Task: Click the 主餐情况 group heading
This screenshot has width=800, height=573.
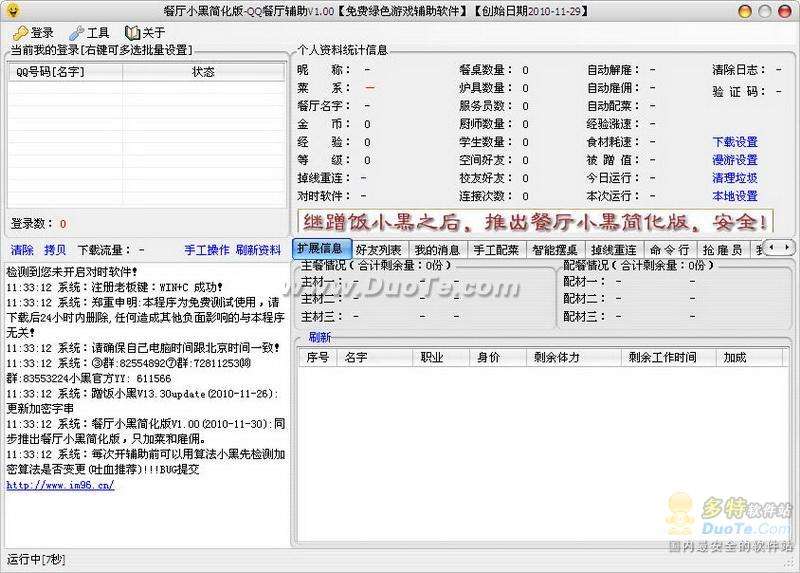Action: (376, 265)
